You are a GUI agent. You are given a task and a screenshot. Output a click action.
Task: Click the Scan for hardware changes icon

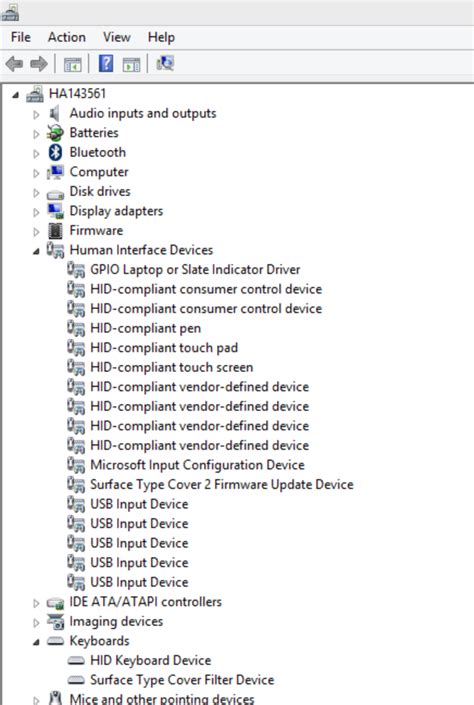pyautogui.click(x=165, y=63)
